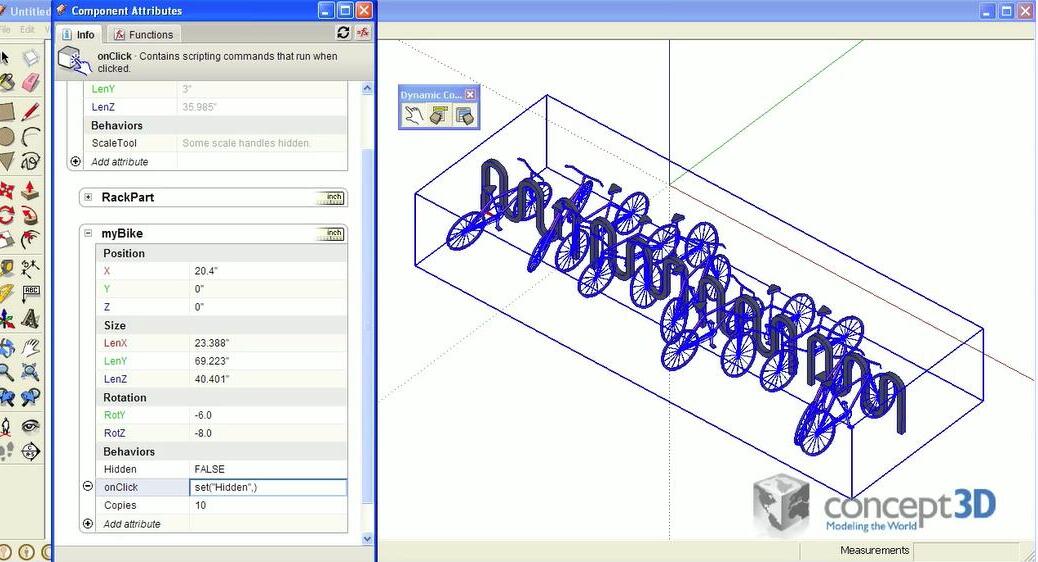
Task: Select the Interact tool in Dynamic Components toolbar
Action: point(413,116)
